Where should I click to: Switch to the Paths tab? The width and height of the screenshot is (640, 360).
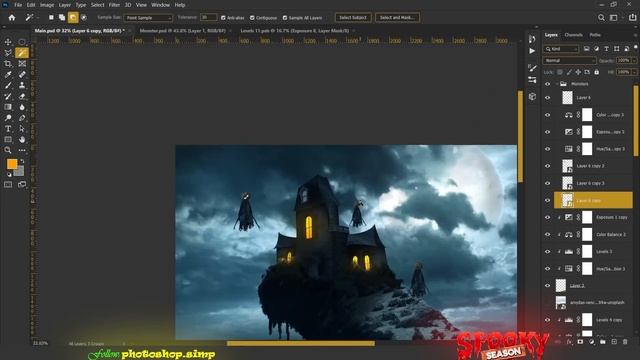click(x=595, y=35)
